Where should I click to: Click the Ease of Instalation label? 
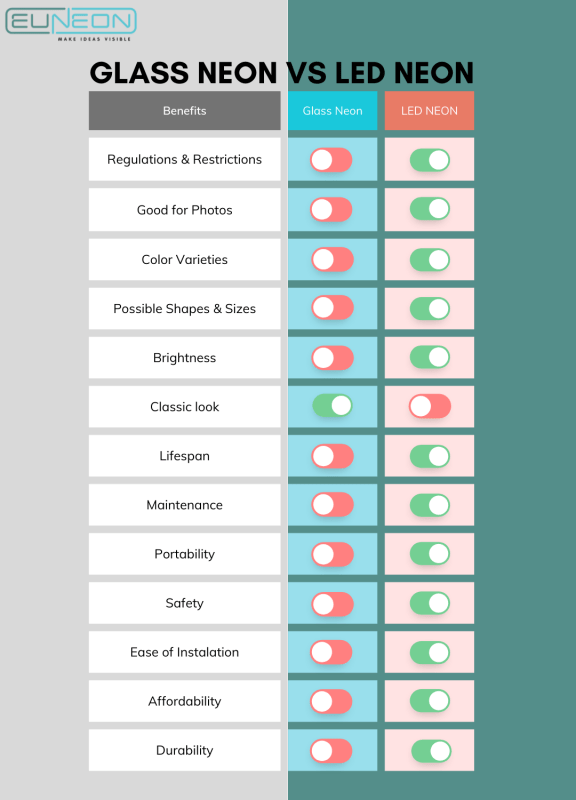(185, 652)
